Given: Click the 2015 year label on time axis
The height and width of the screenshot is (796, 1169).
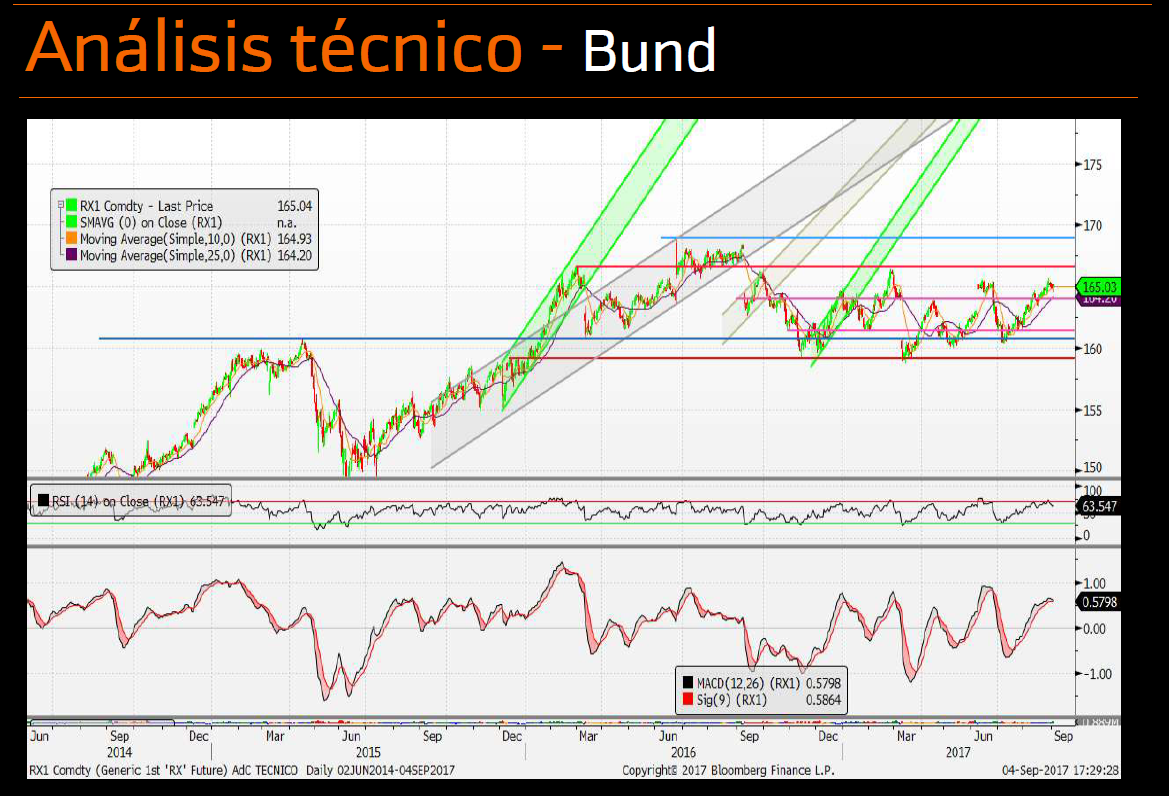Looking at the screenshot, I should pyautogui.click(x=368, y=752).
